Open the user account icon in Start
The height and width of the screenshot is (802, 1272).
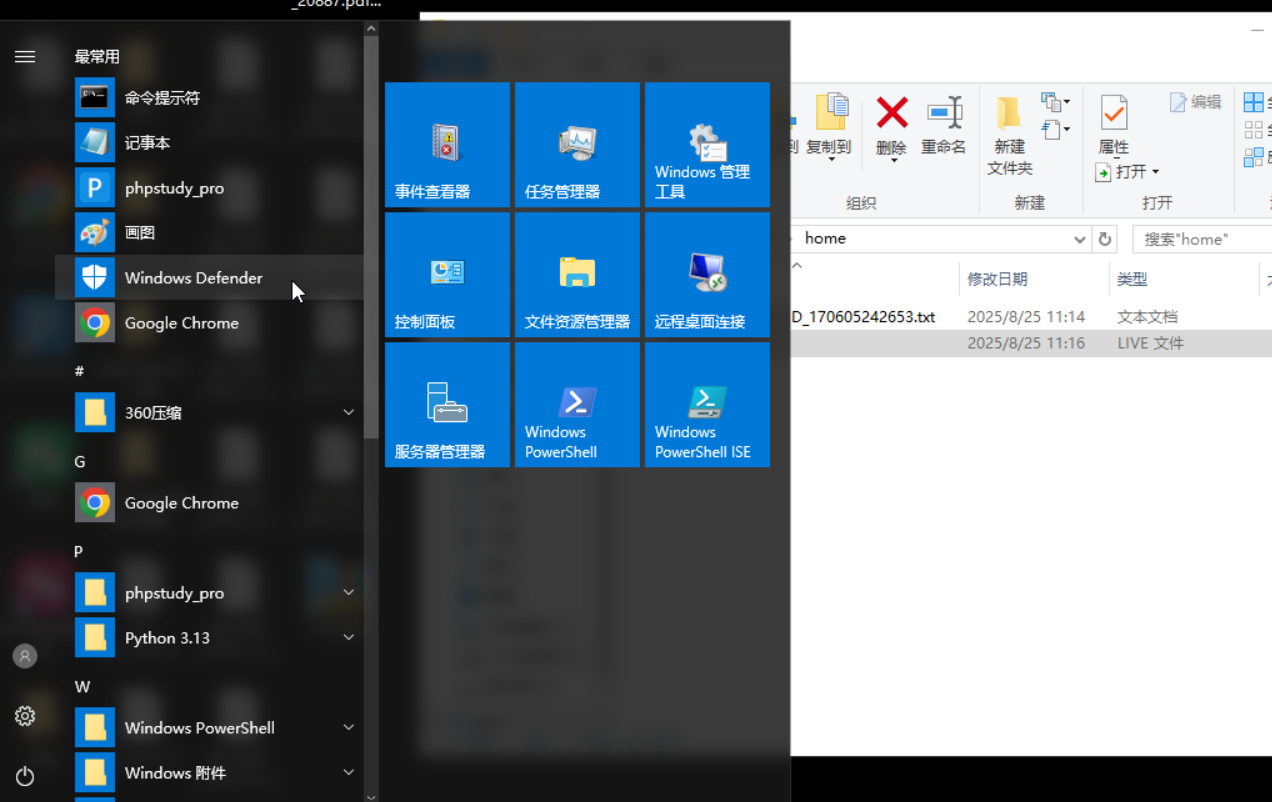pyautogui.click(x=25, y=656)
